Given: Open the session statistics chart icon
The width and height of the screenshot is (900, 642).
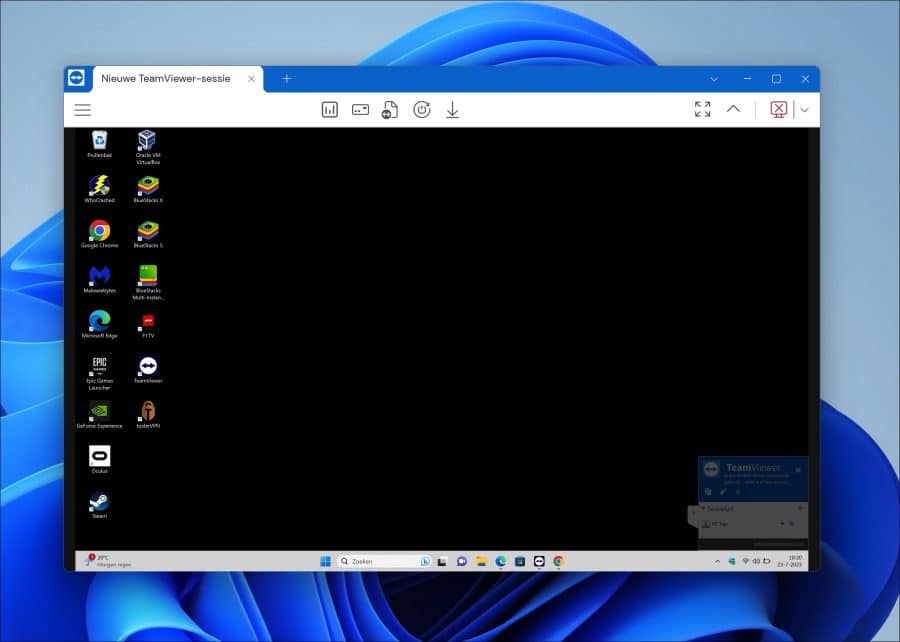Looking at the screenshot, I should [329, 110].
